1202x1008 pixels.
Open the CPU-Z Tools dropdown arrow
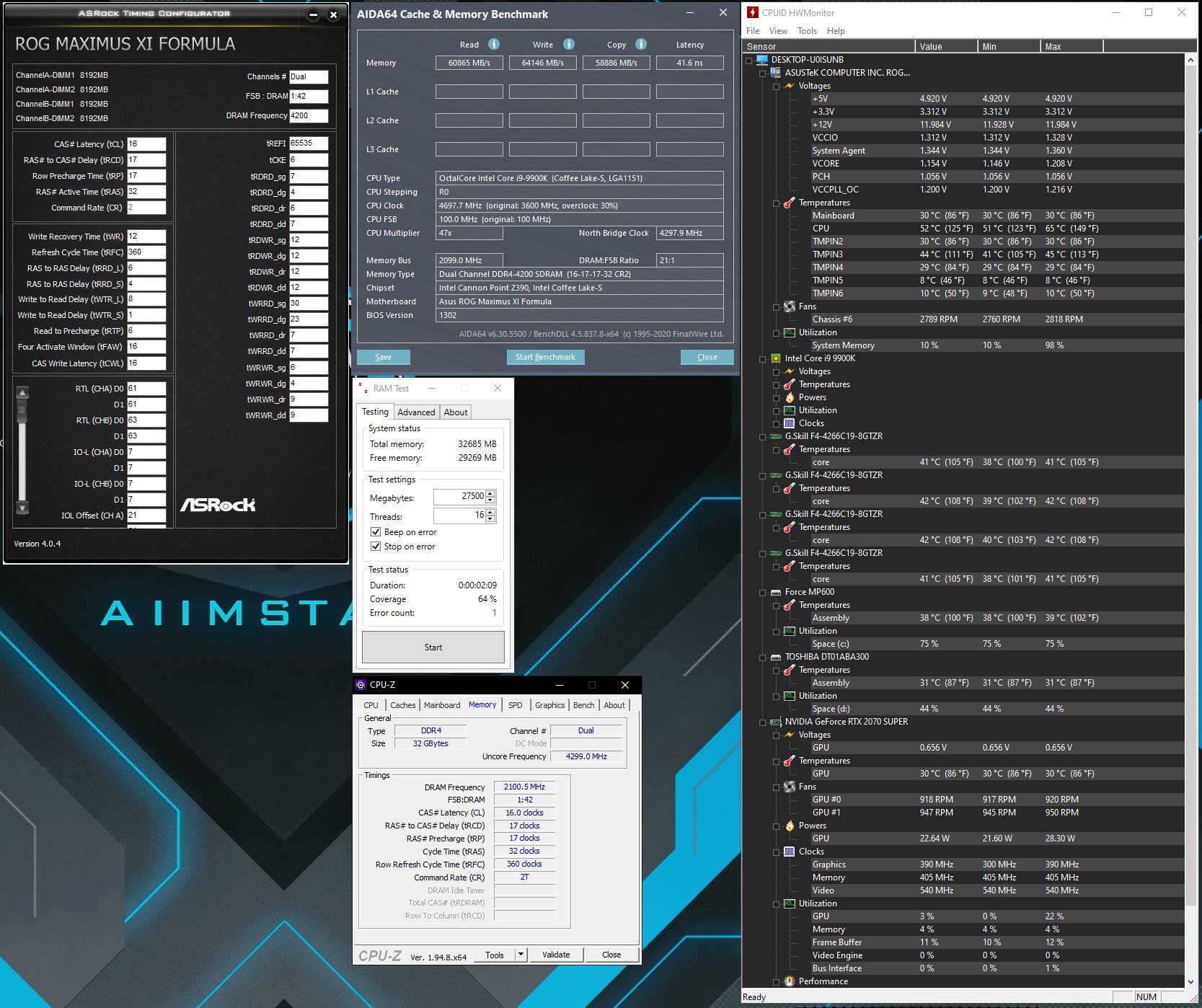click(x=521, y=955)
